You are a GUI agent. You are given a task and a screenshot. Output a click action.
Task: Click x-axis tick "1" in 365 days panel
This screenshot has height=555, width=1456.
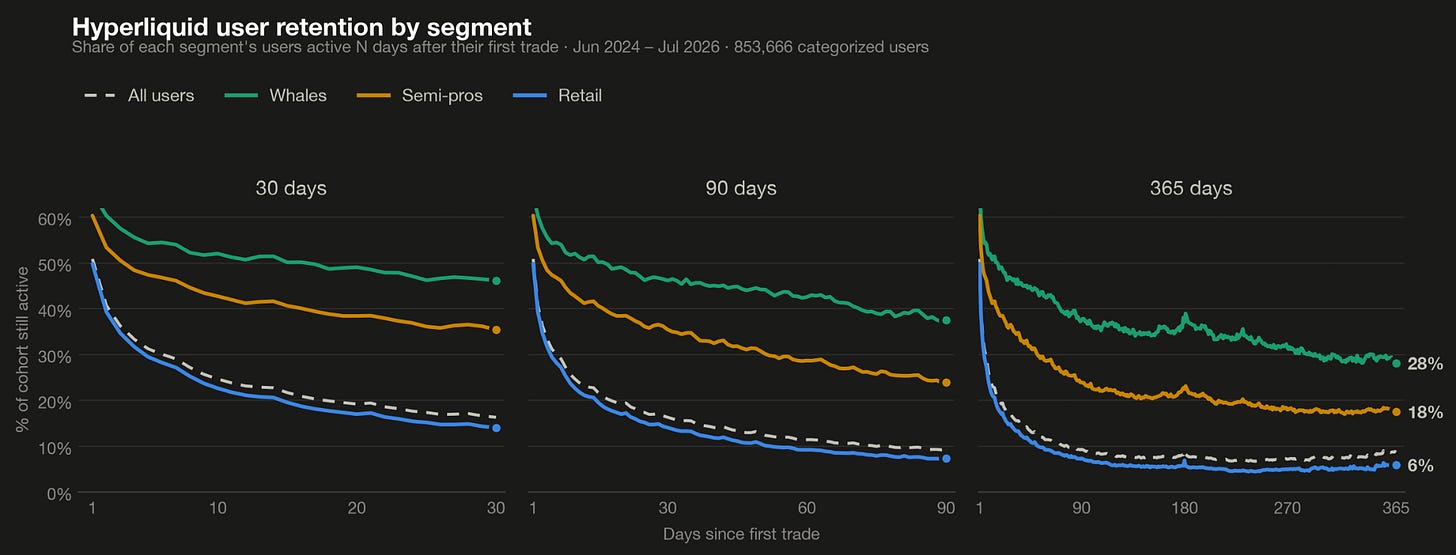(982, 509)
